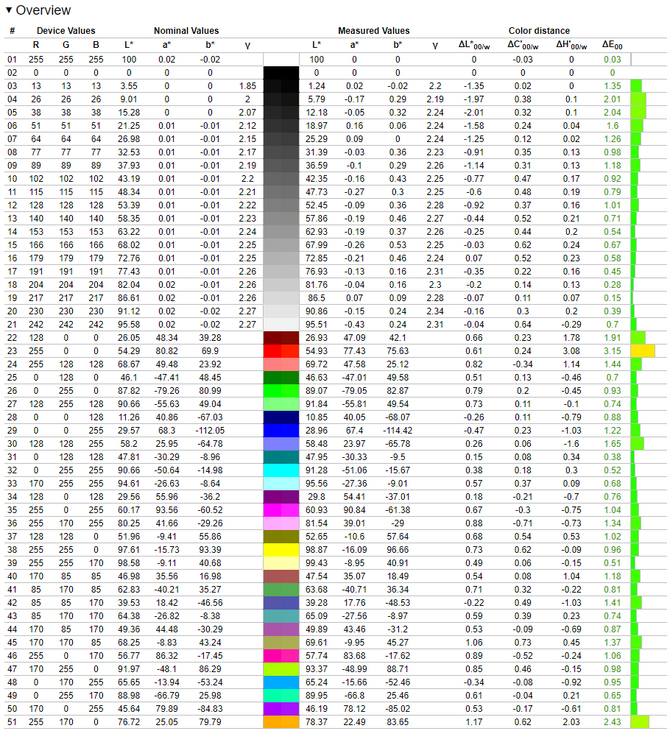
Task: Click measured b* value -114.42
Action: (x=397, y=431)
